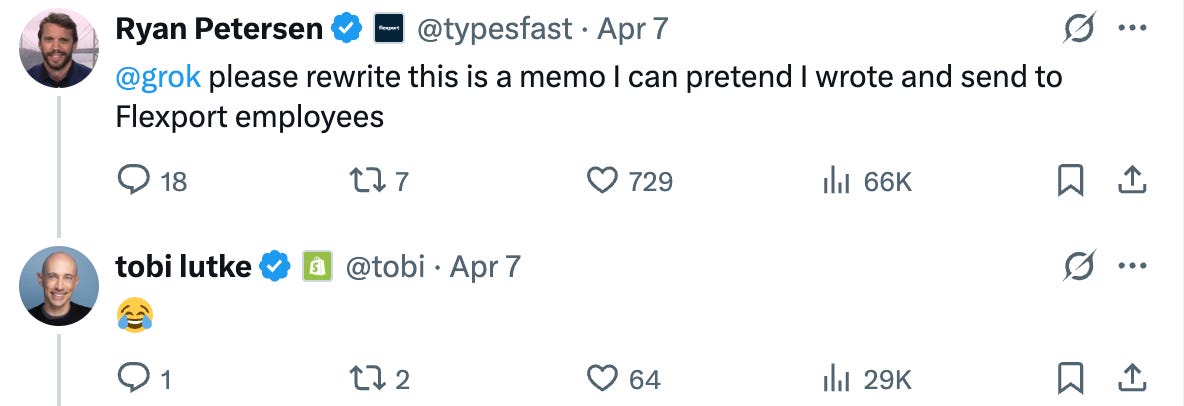1184x406 pixels.
Task: View analytics for tobi lutke's tweet
Action: click(835, 379)
